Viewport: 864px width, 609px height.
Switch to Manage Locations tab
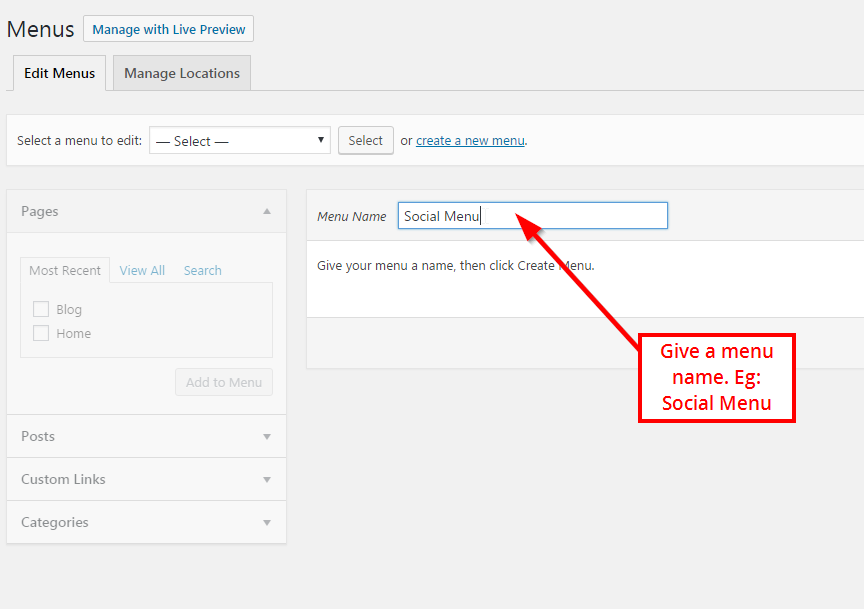pyautogui.click(x=182, y=73)
